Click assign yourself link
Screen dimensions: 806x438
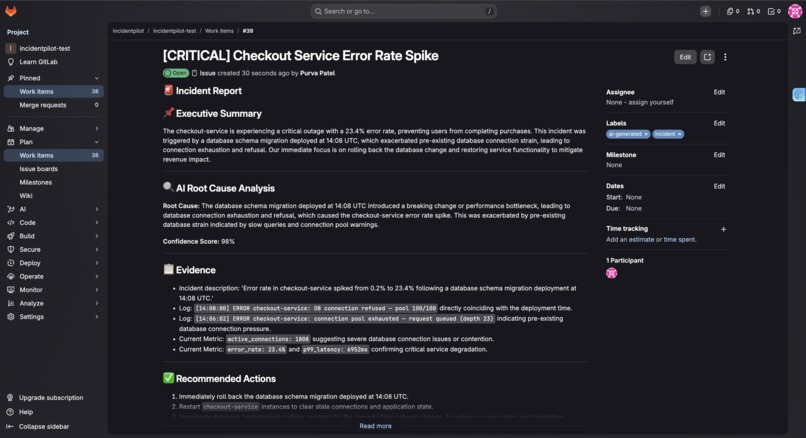[x=650, y=102]
